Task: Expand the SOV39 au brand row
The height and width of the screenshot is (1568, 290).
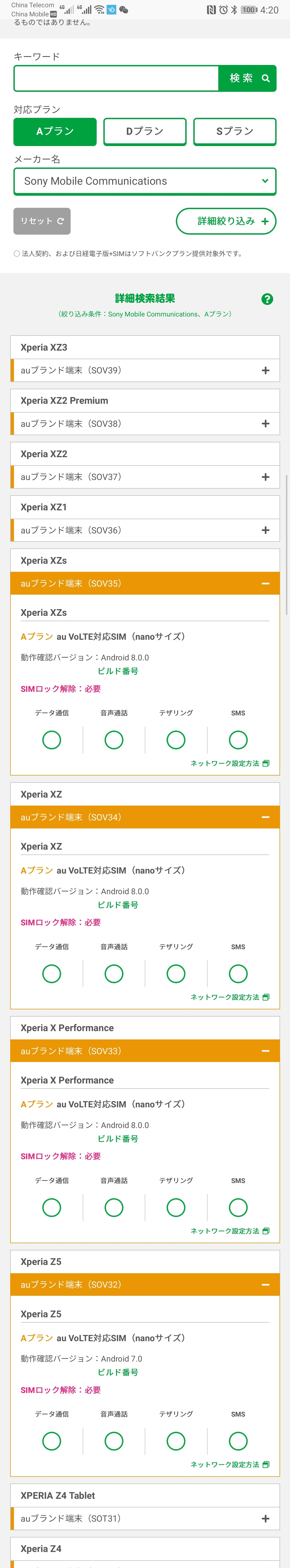Action: pyautogui.click(x=265, y=370)
